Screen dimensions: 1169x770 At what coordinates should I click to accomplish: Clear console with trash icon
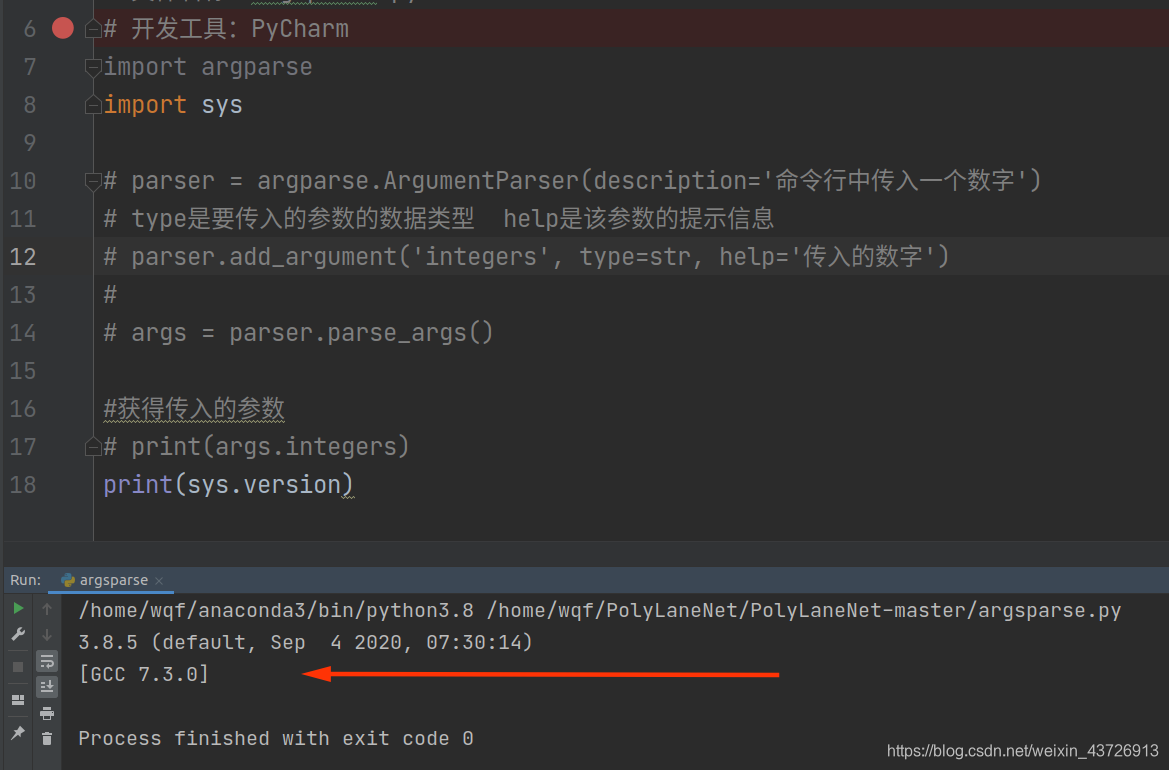(47, 739)
